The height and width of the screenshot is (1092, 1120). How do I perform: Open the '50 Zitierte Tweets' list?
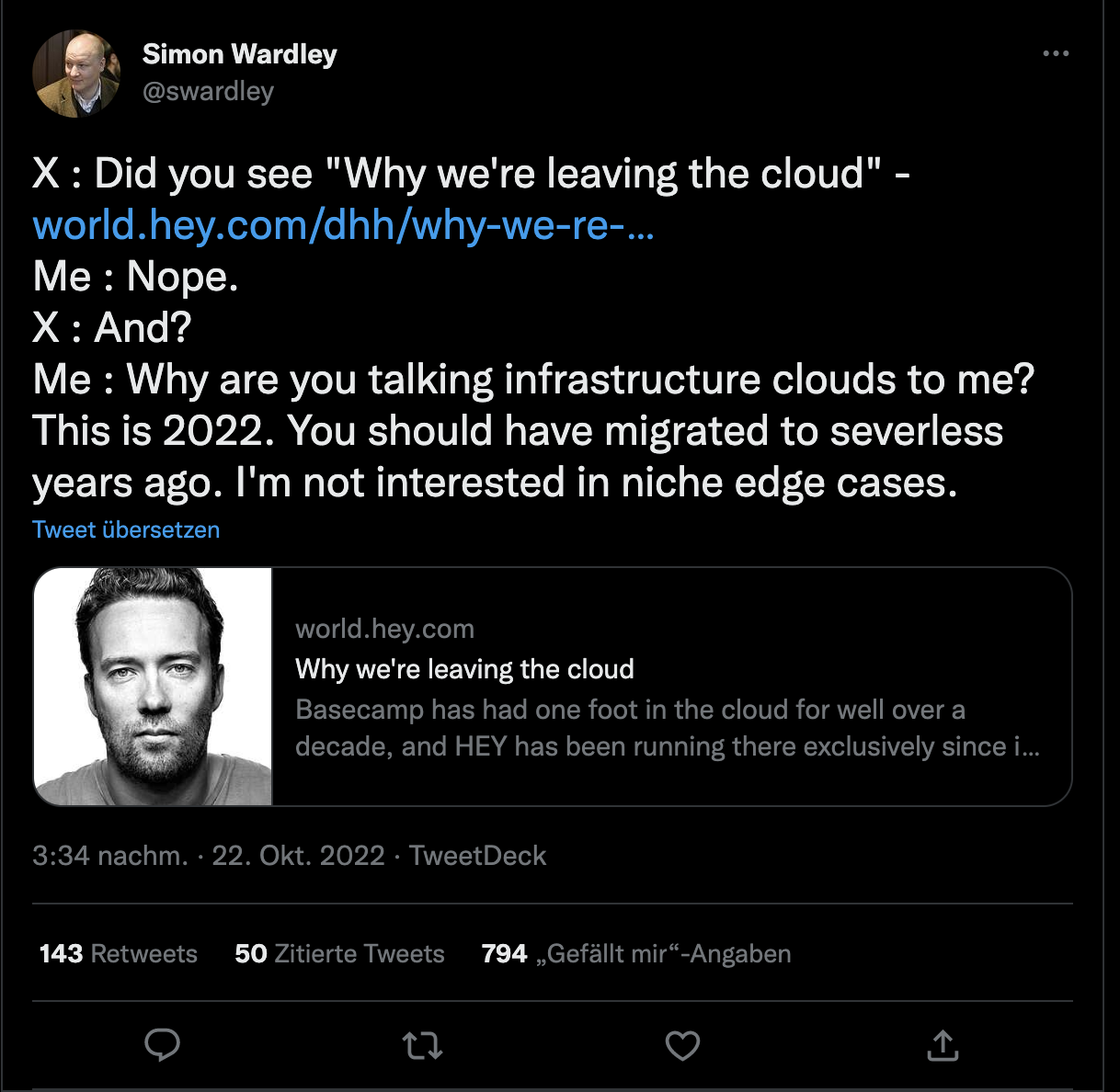point(340,954)
